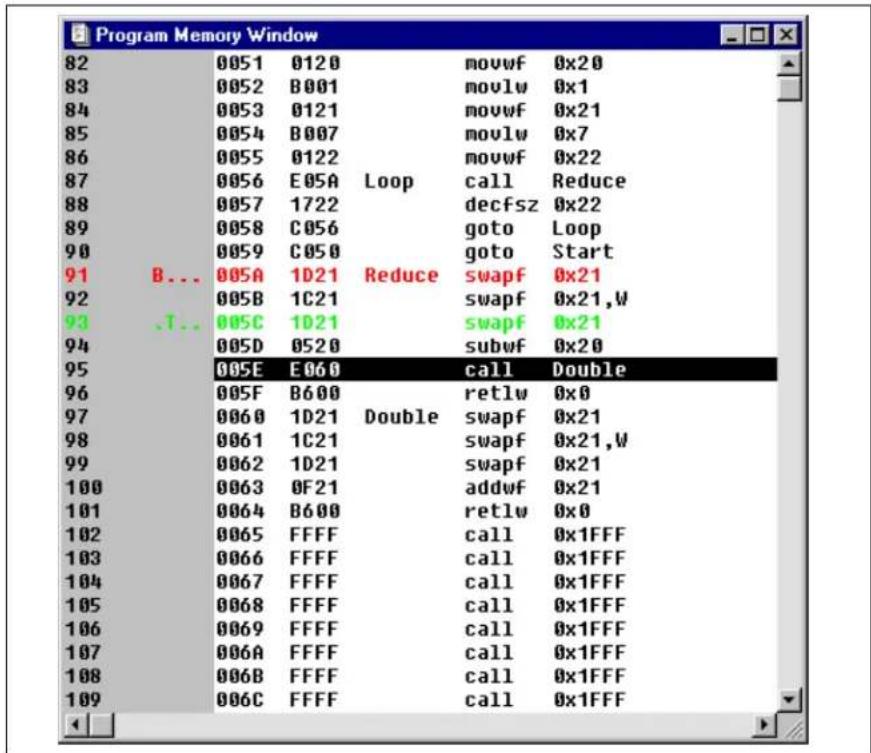Click address 0062 on line 99
The width and height of the screenshot is (871, 753).
[239, 464]
